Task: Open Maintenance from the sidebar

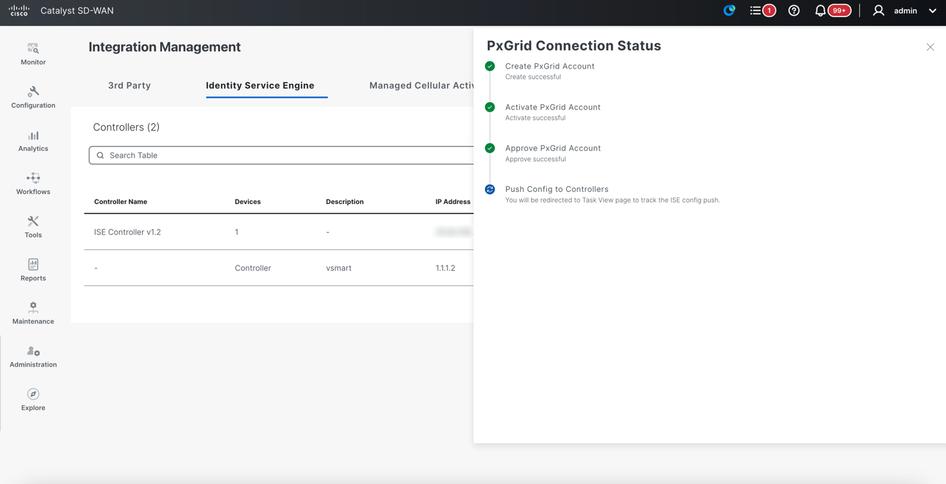Action: [x=33, y=314]
